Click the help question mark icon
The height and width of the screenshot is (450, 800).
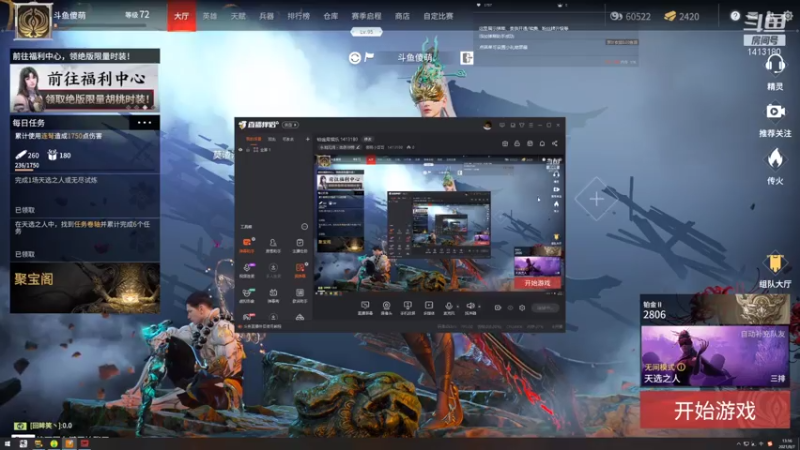click(735, 16)
